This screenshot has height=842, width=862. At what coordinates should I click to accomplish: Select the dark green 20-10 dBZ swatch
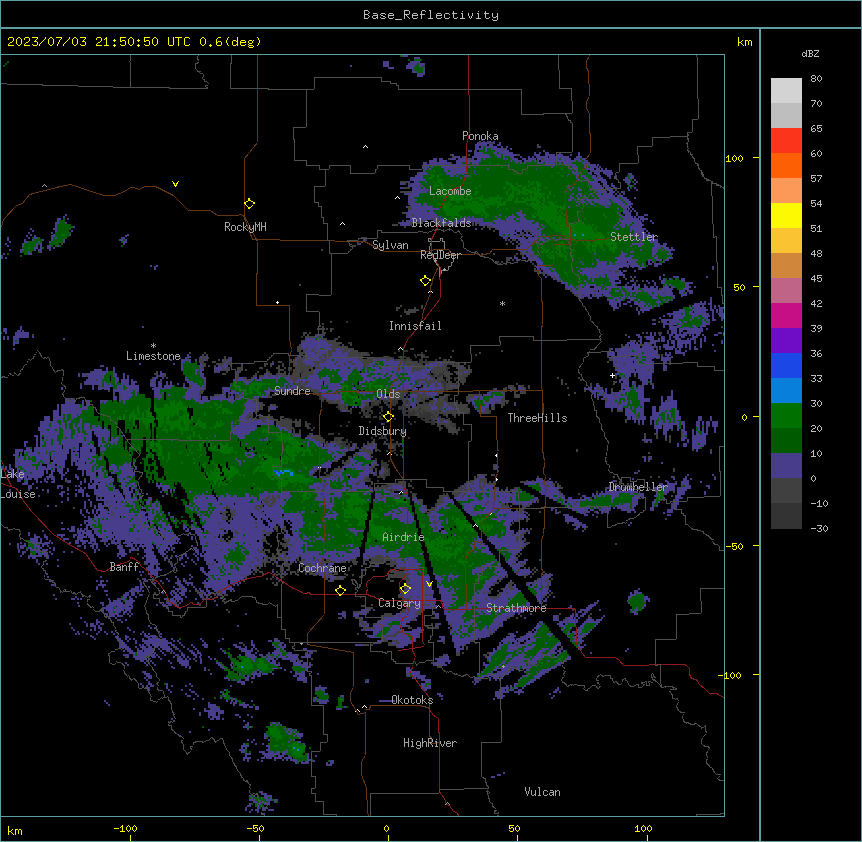(786, 441)
